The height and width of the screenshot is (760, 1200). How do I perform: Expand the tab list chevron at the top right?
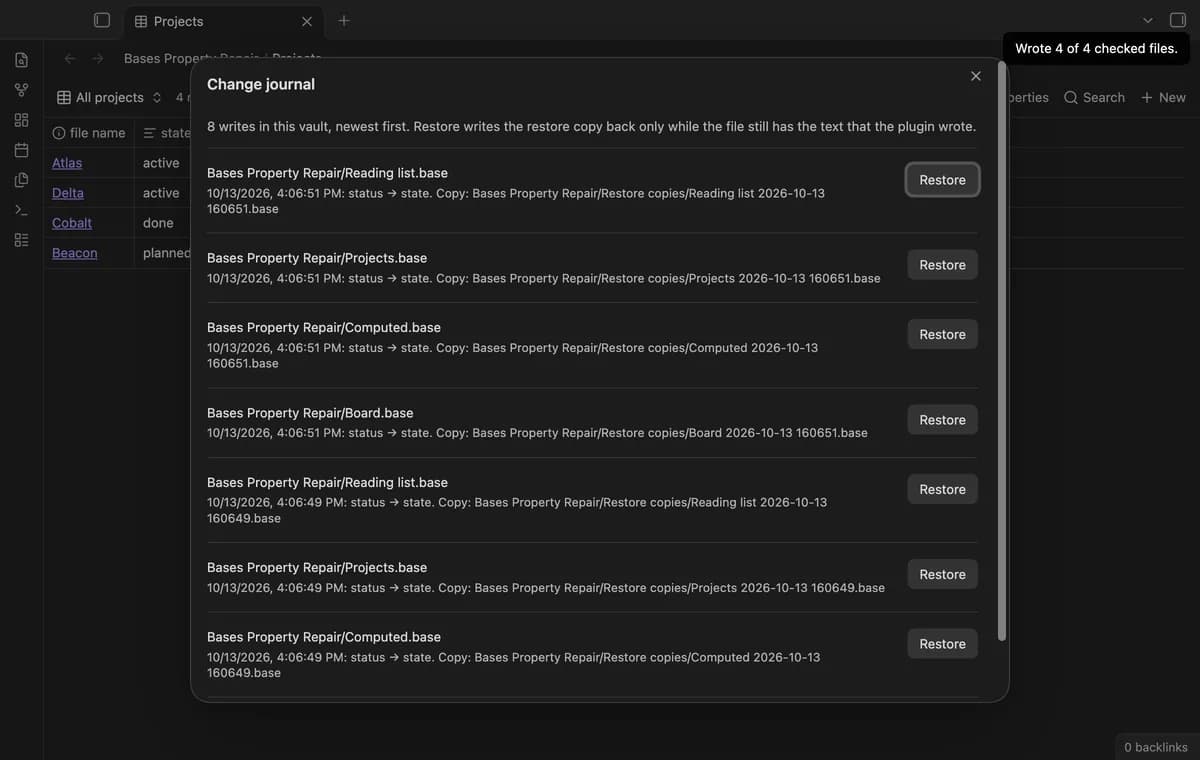coord(1148,20)
